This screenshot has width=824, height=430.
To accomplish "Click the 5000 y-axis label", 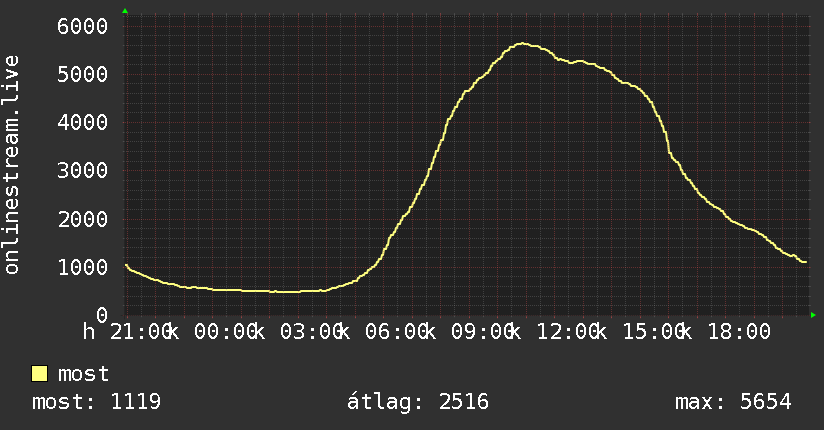I will 83,74.
